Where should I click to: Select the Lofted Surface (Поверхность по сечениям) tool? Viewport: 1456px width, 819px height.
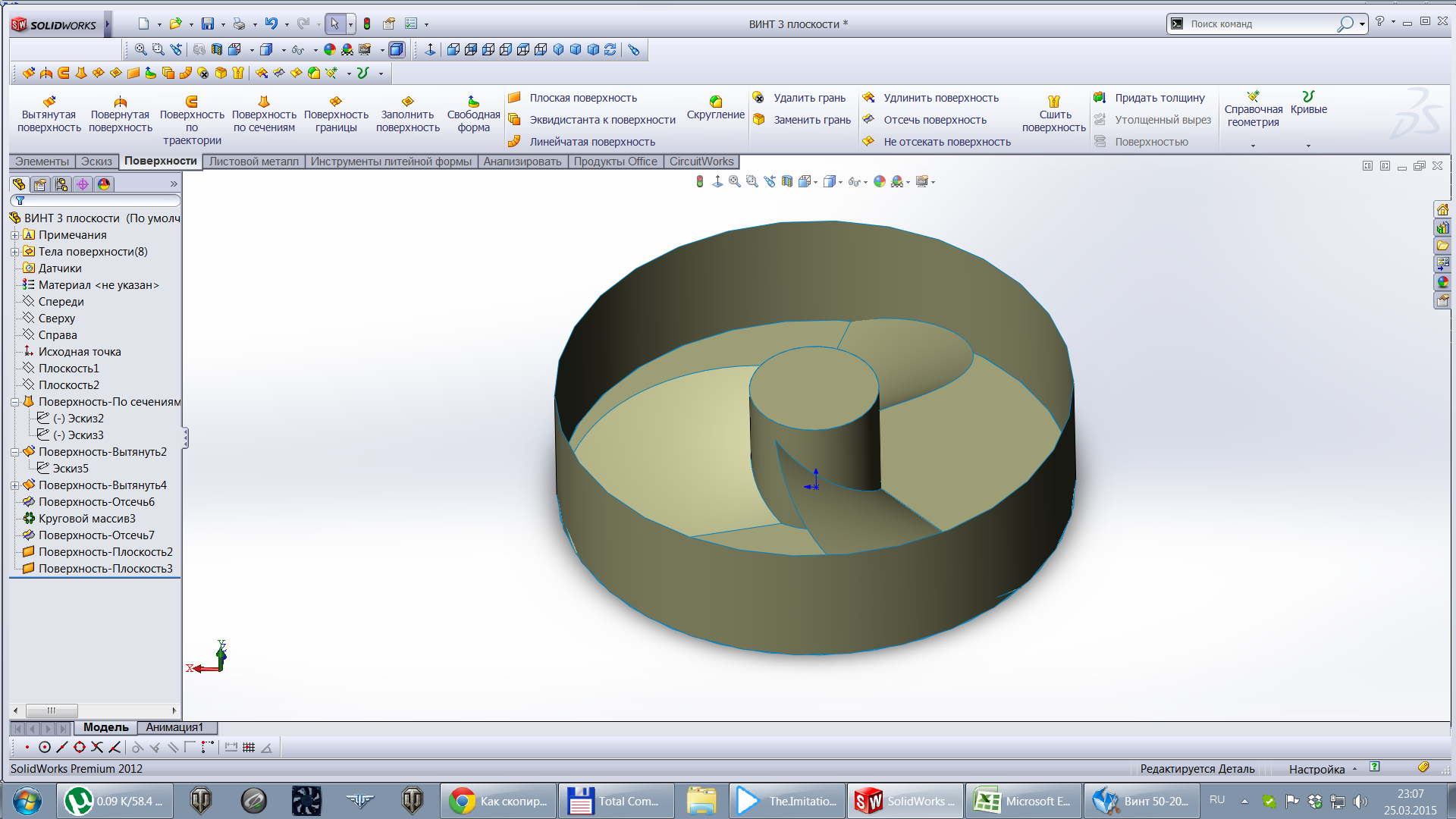click(x=264, y=114)
